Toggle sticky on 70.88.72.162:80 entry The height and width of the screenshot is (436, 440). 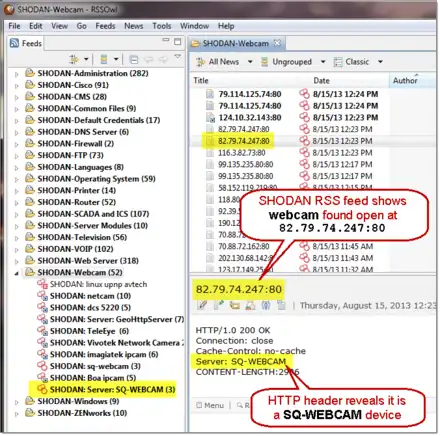(304, 246)
